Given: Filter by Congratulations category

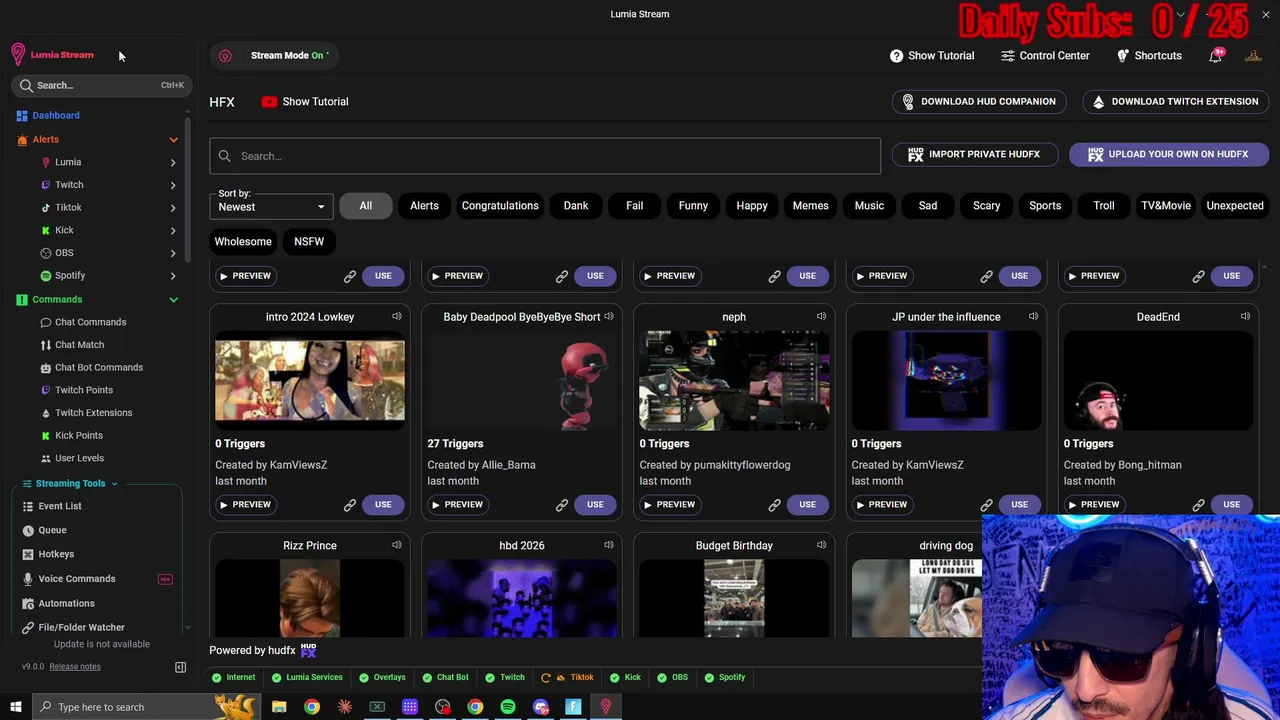Looking at the screenshot, I should tap(500, 206).
